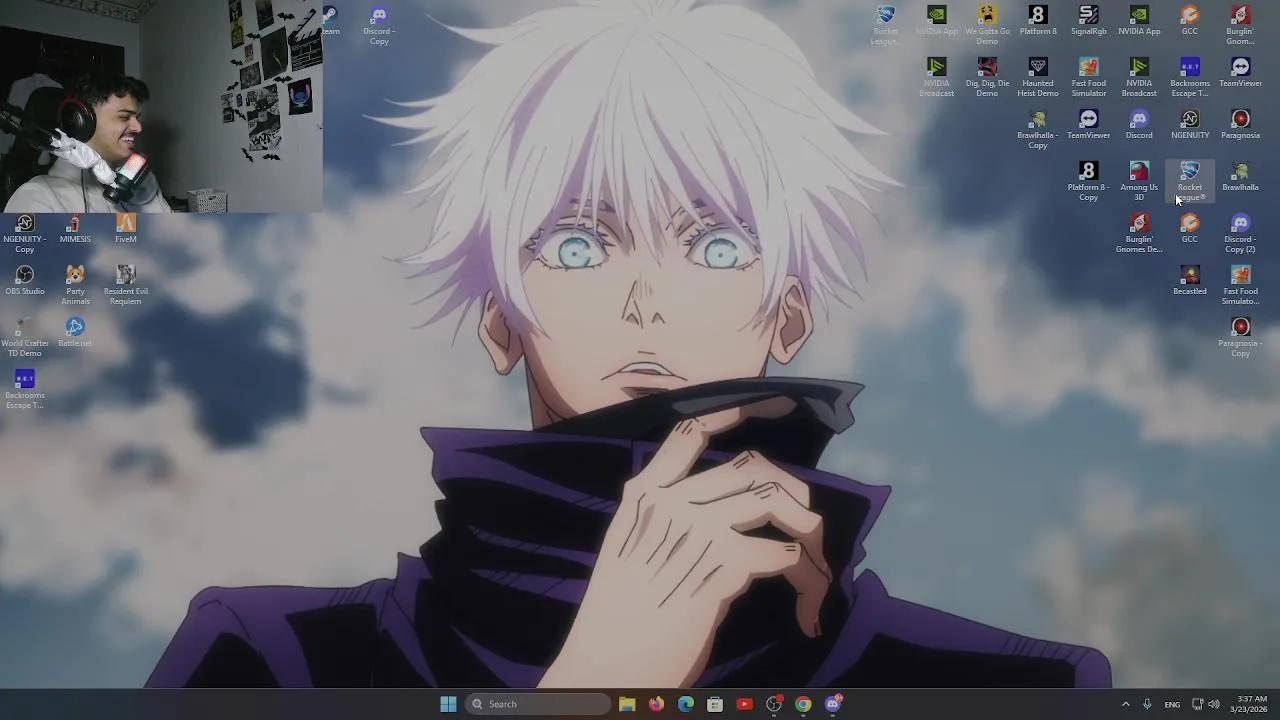The height and width of the screenshot is (720, 1280).
Task: Open the Windows Start menu
Action: point(448,704)
